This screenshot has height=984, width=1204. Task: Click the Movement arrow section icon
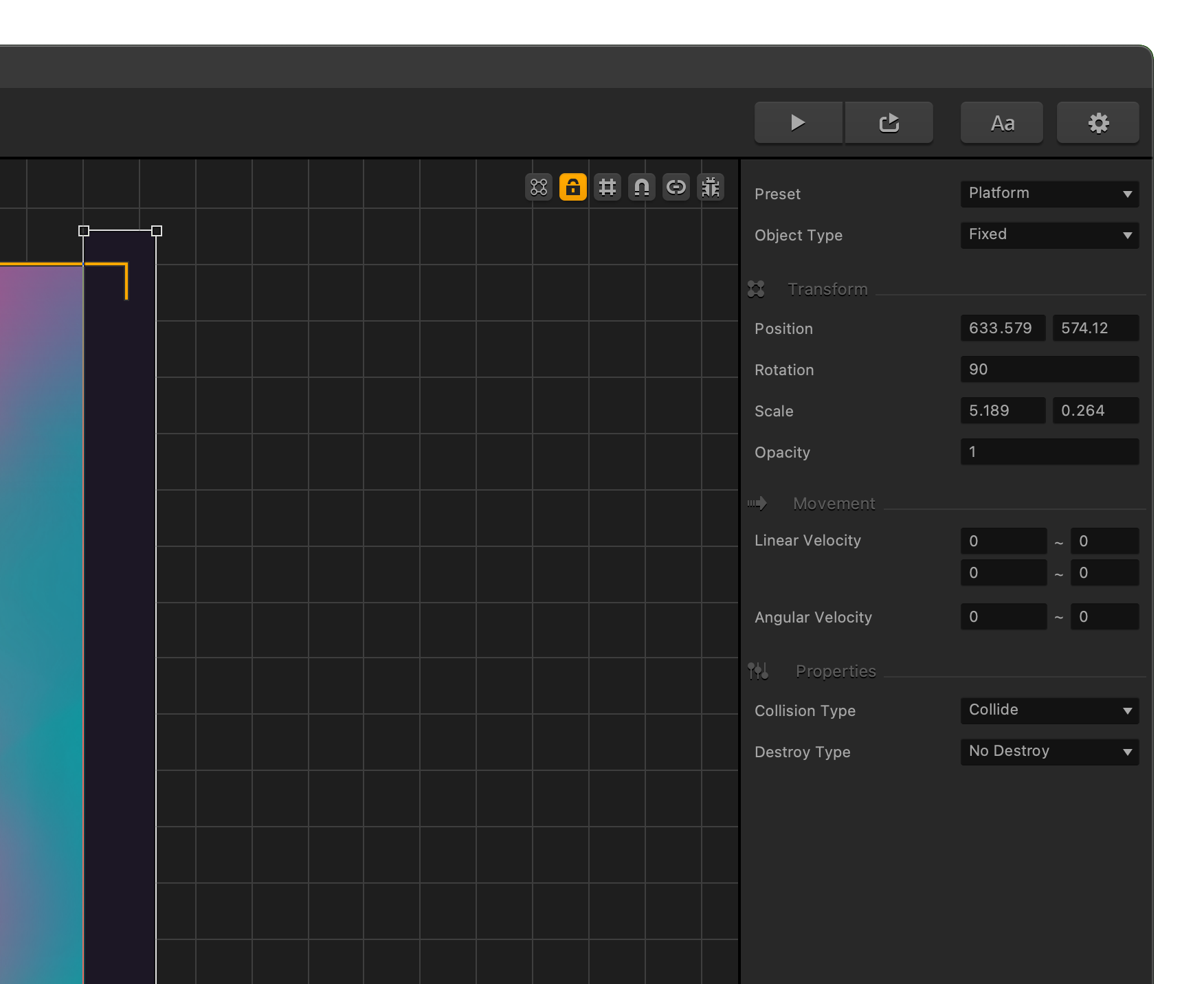tap(757, 504)
